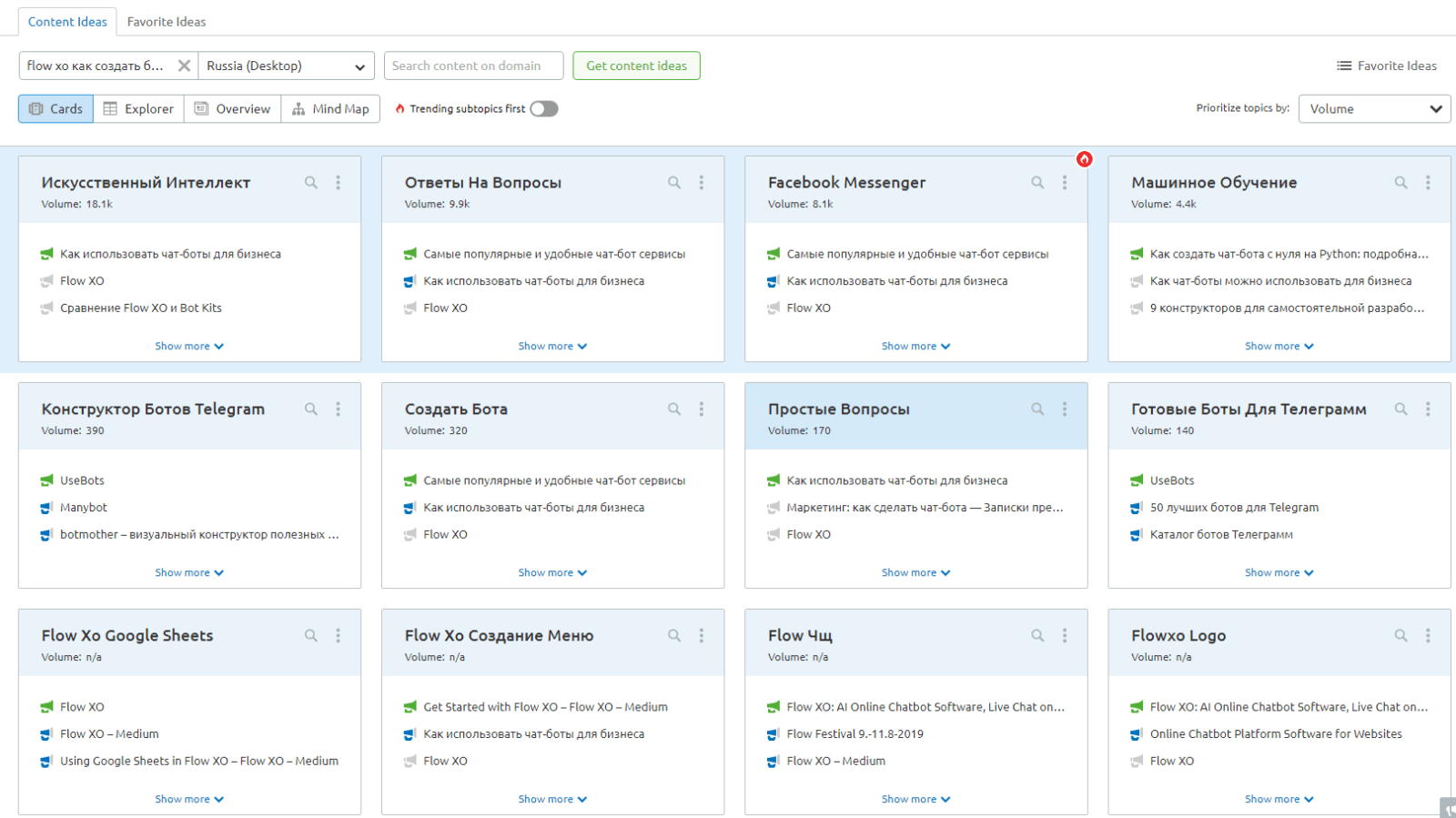The image size is (1456, 818).
Task: Select Explorer view
Action: pyautogui.click(x=138, y=109)
